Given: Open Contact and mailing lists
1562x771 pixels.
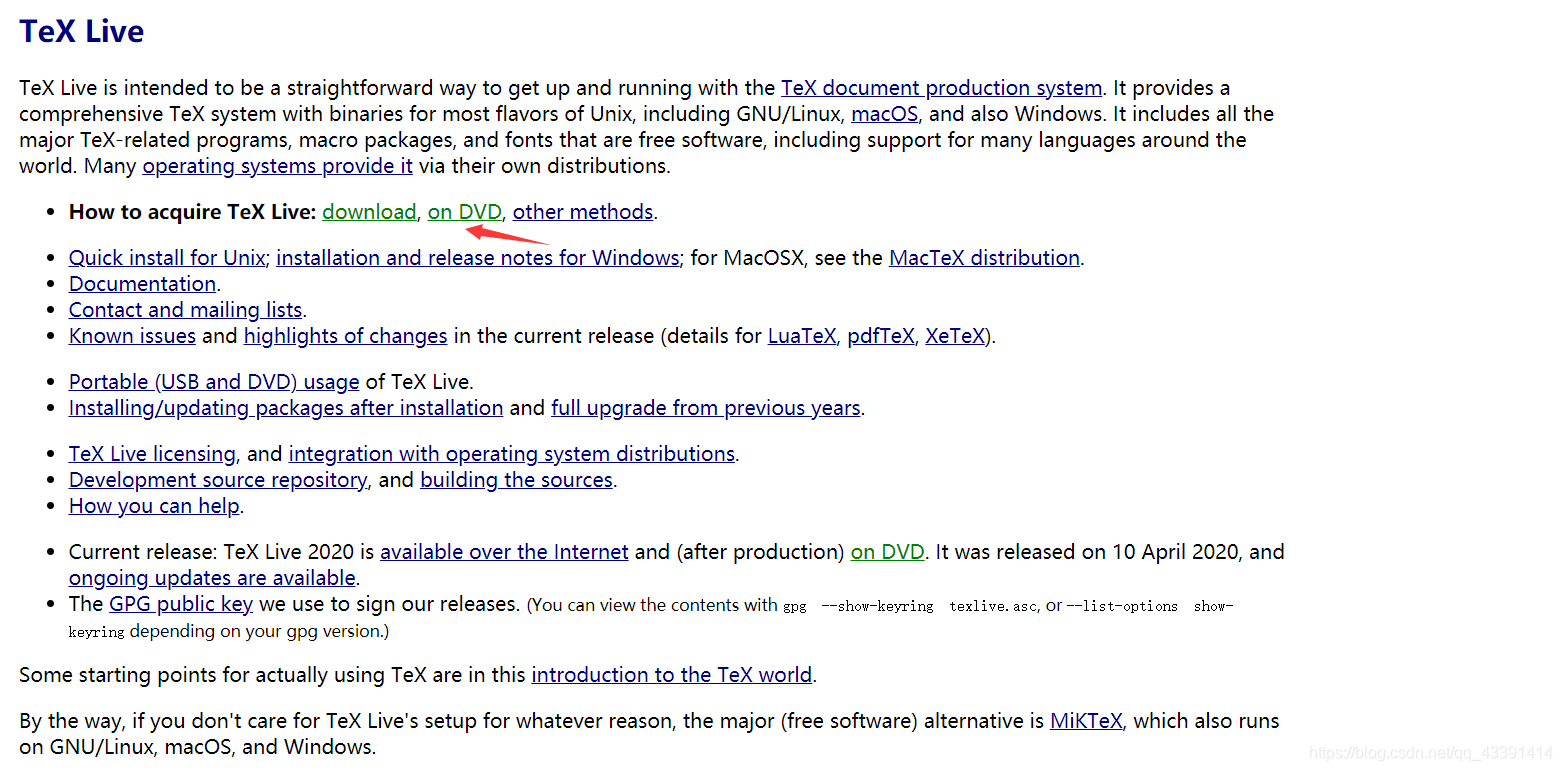Looking at the screenshot, I should [x=185, y=310].
